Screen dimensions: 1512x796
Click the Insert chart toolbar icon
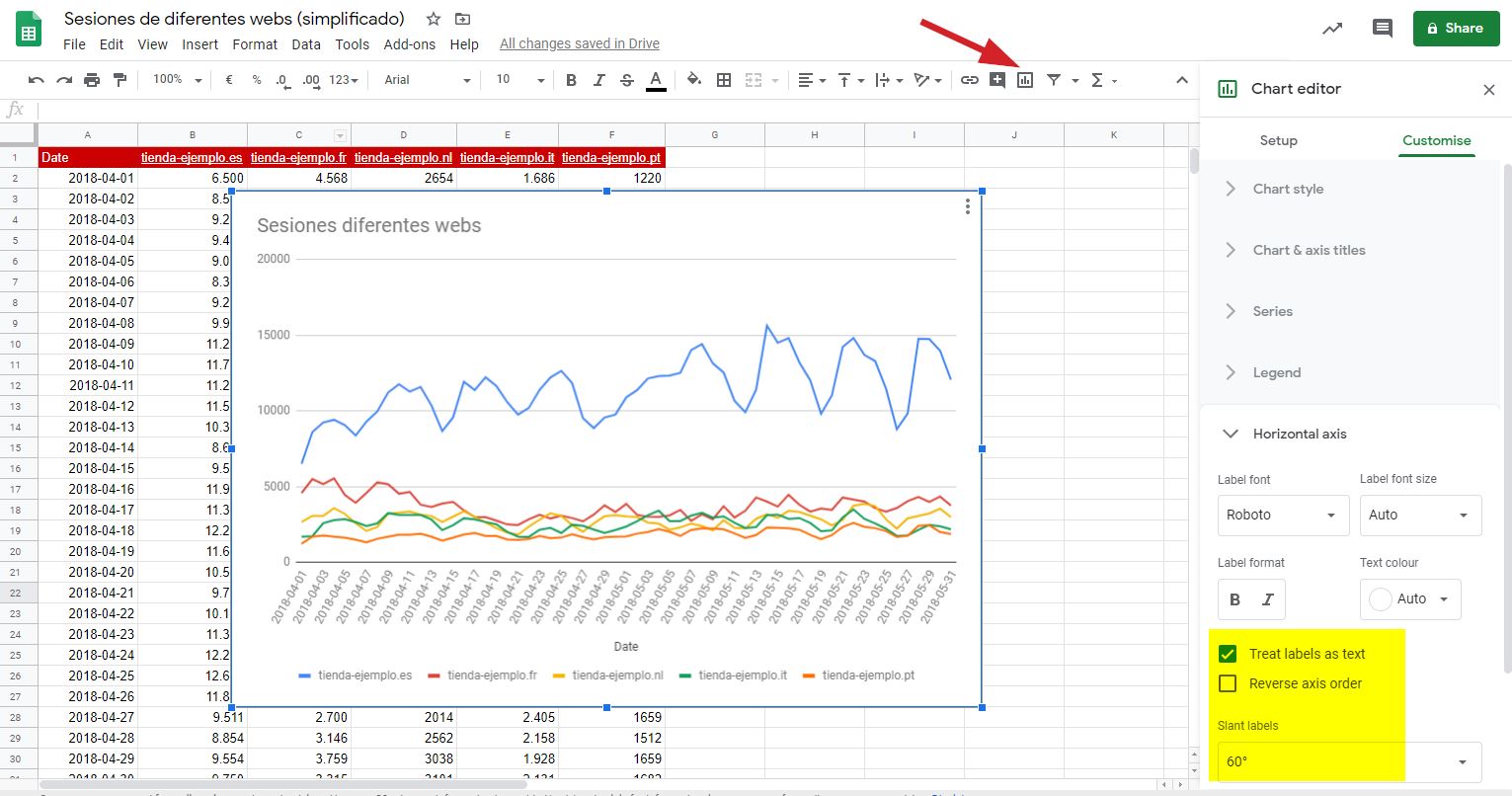click(1025, 80)
